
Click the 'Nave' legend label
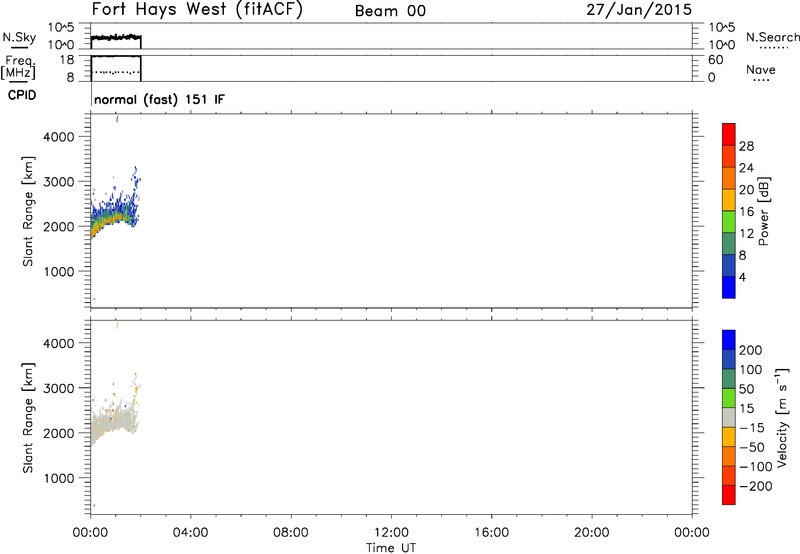pyautogui.click(x=761, y=70)
